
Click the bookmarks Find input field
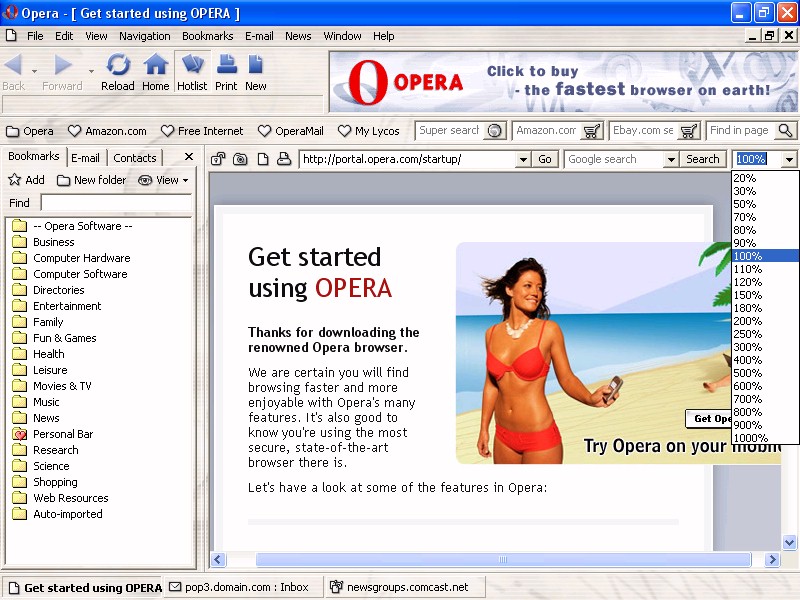click(116, 203)
